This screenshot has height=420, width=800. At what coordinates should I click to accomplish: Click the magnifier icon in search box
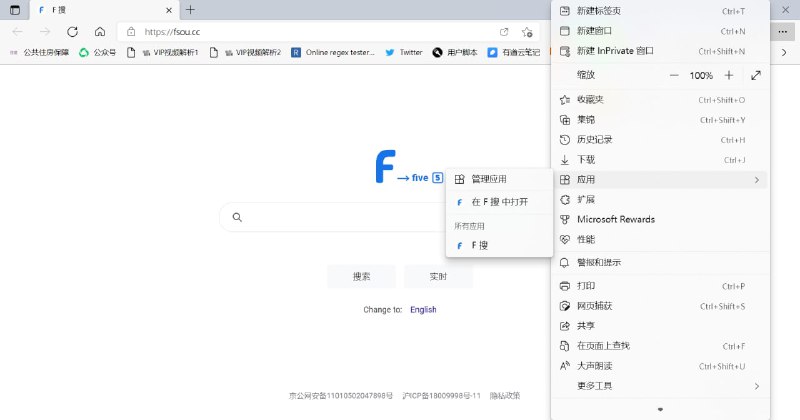coord(237,217)
